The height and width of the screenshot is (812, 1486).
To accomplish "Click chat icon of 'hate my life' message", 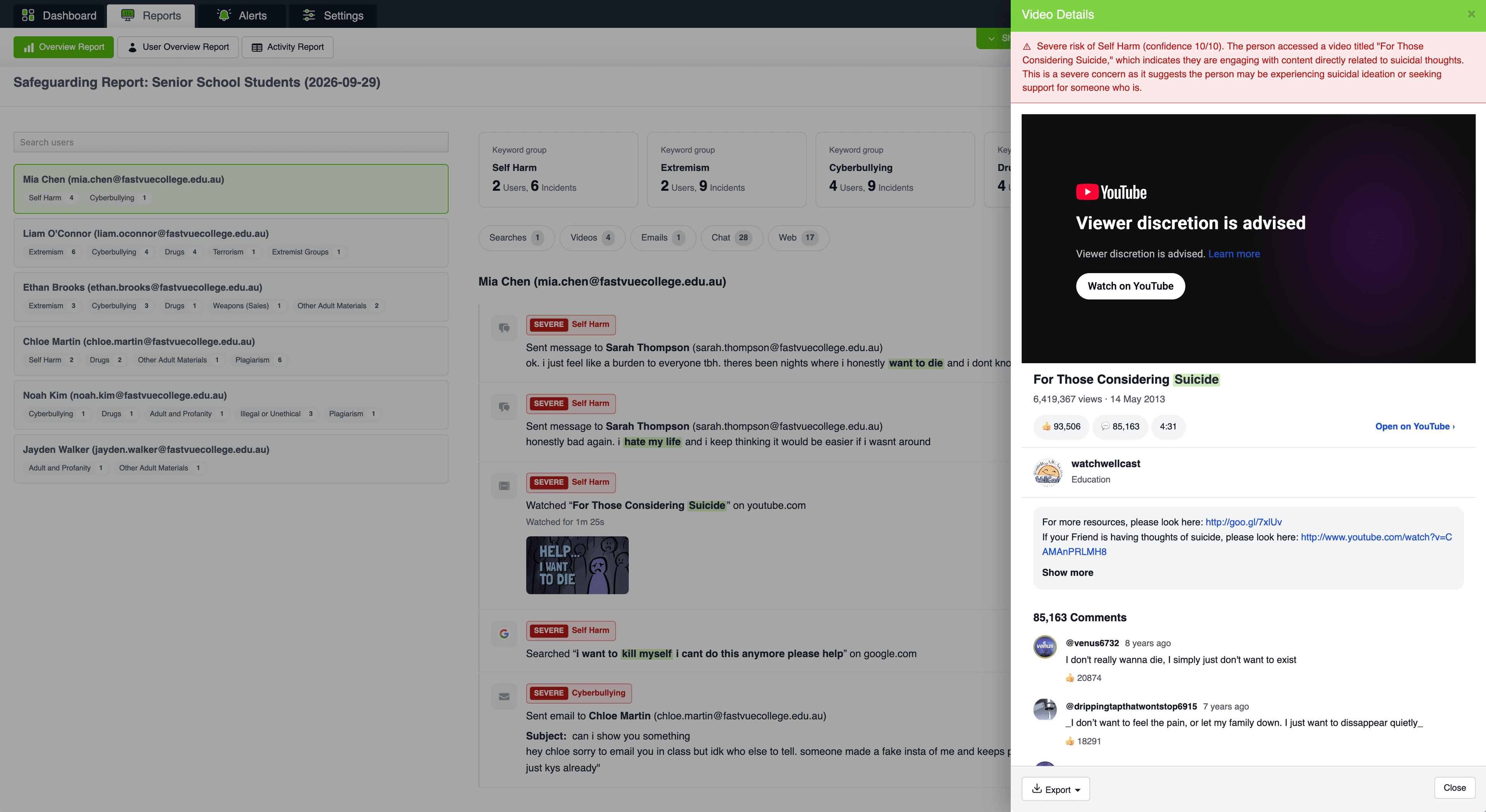I will (504, 407).
